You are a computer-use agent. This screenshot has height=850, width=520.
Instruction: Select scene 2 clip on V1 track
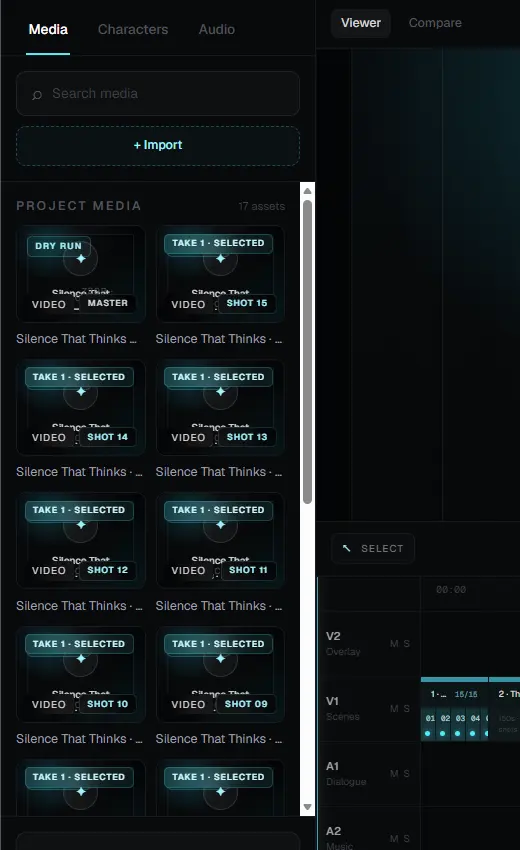click(x=505, y=709)
